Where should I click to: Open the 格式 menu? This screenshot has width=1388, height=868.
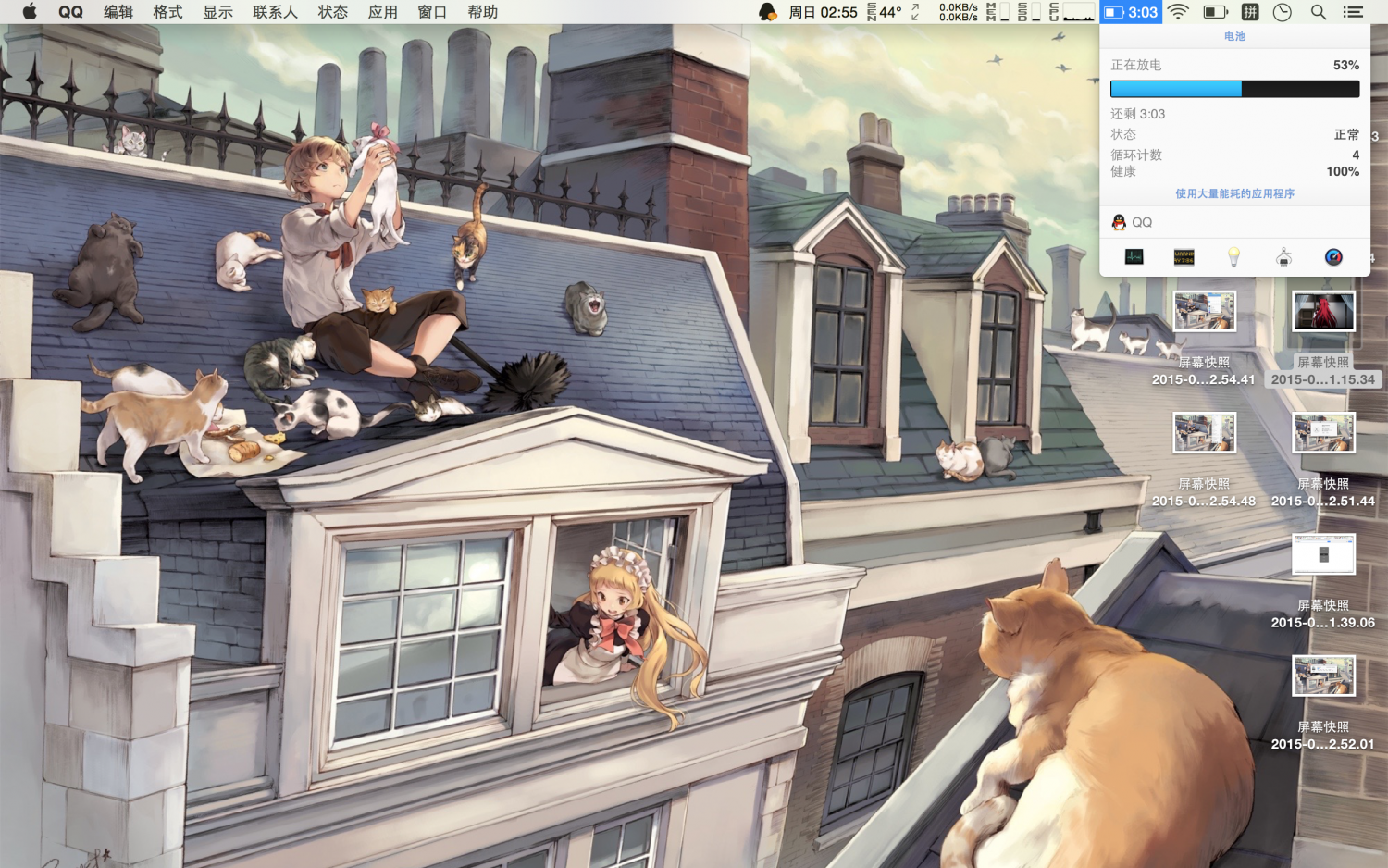click(168, 12)
